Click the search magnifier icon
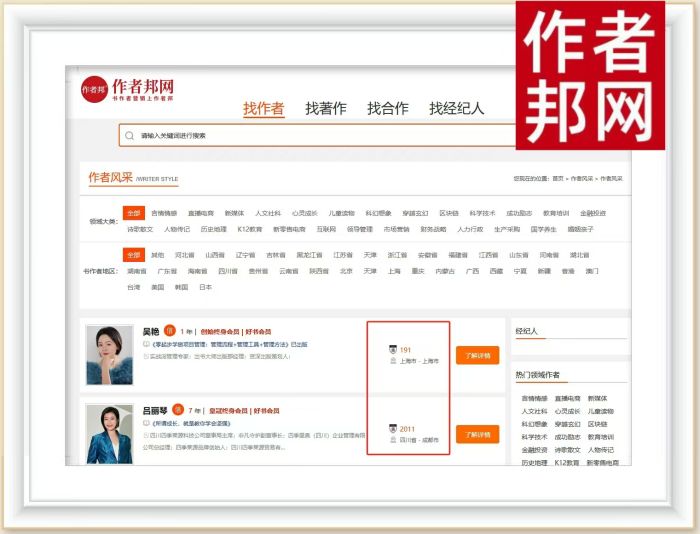The image size is (700, 534). [x=129, y=135]
